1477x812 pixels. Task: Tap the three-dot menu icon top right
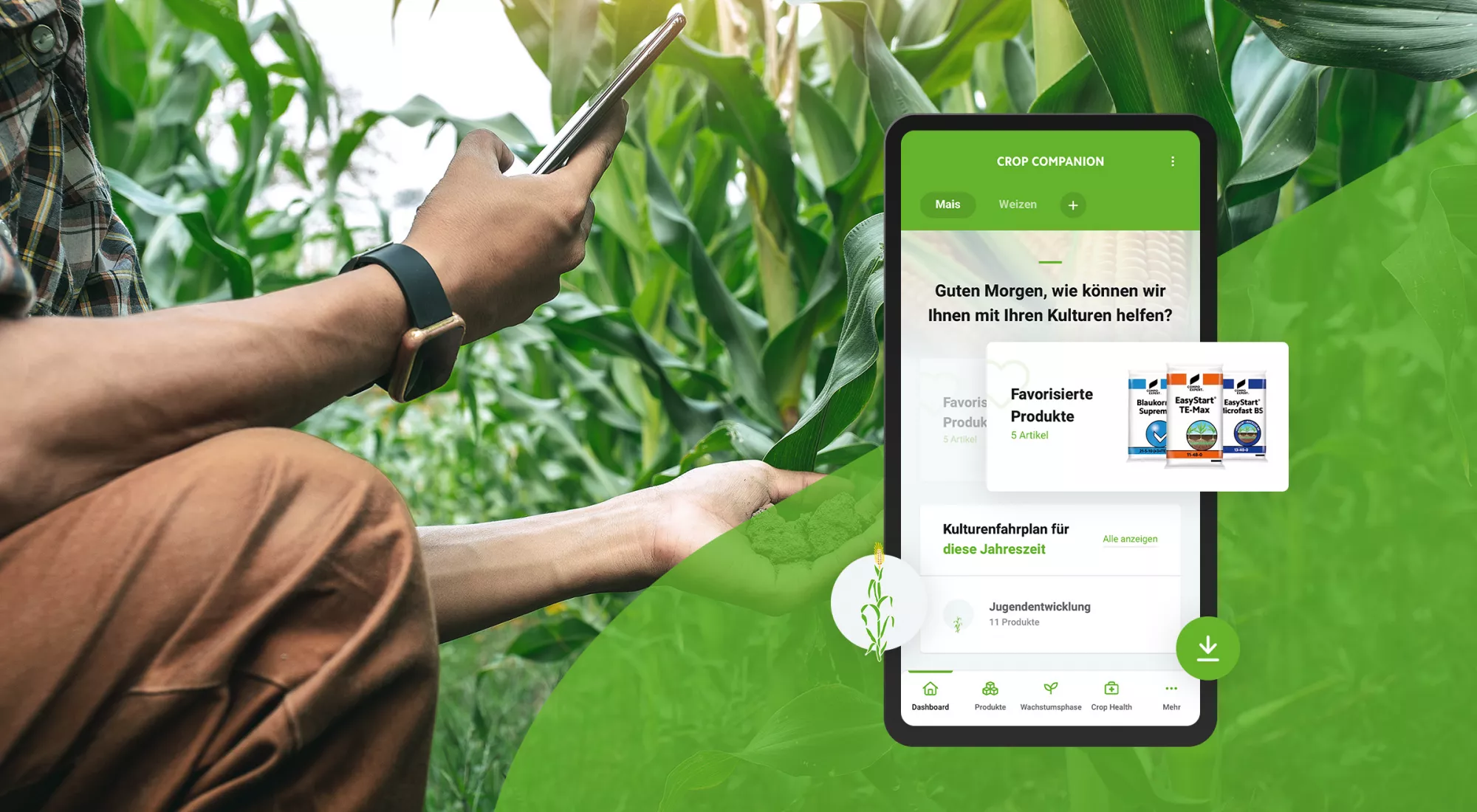(1172, 161)
